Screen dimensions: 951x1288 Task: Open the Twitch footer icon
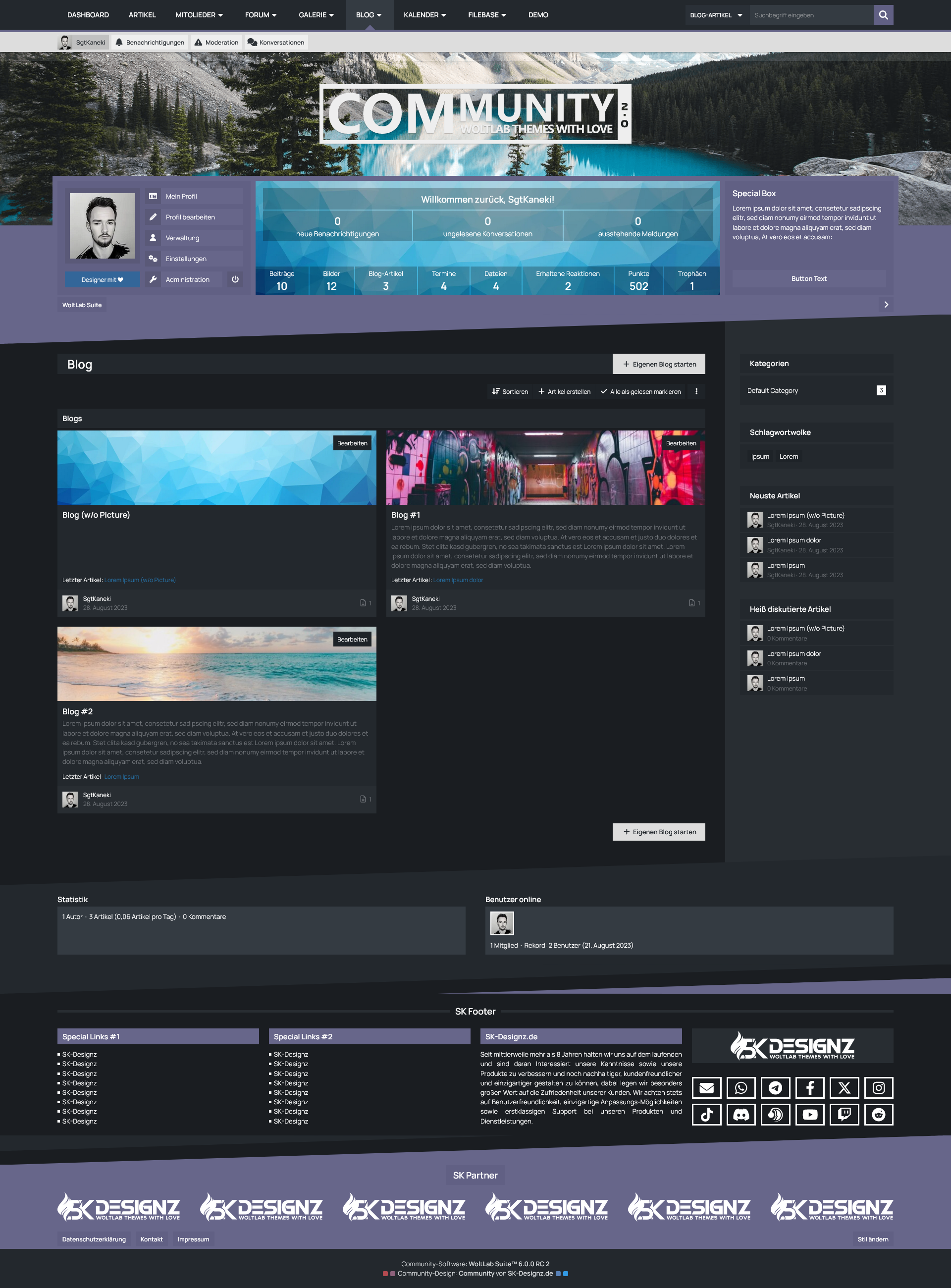tap(844, 1115)
